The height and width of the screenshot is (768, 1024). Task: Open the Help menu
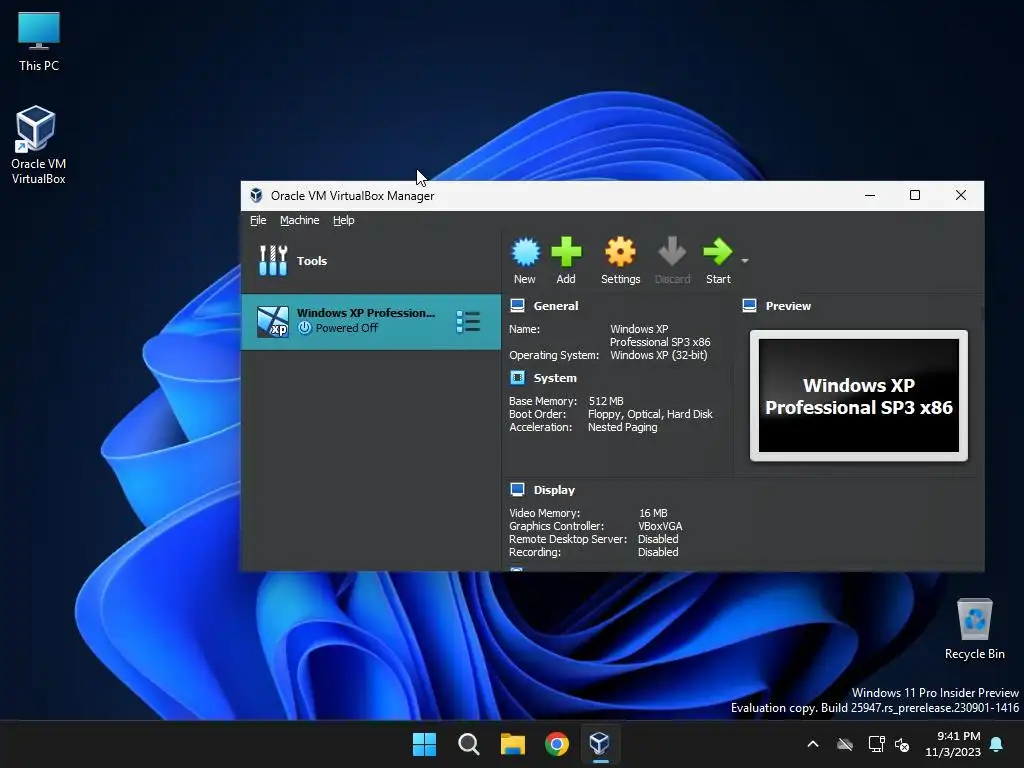[344, 220]
